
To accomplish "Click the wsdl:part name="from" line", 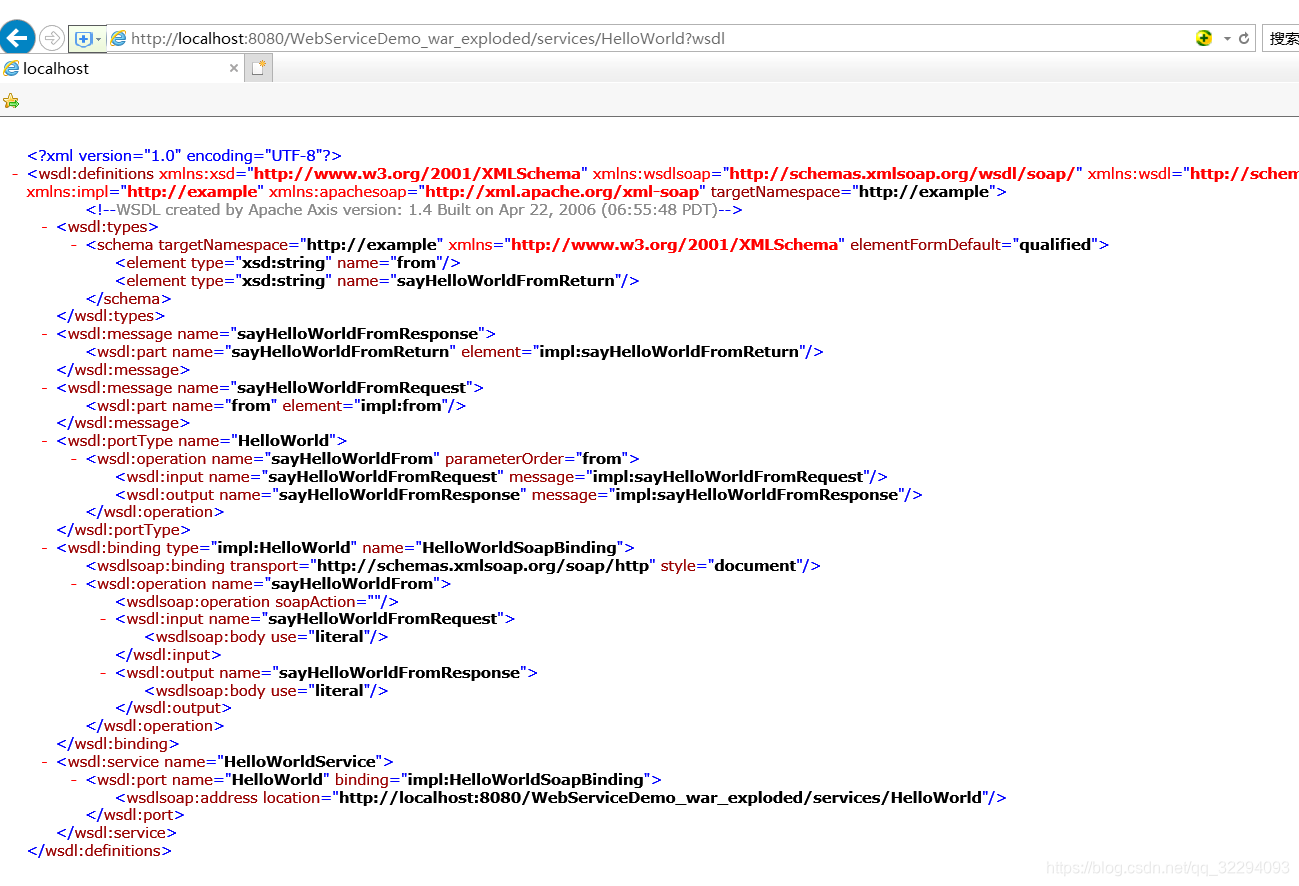I will [x=276, y=406].
